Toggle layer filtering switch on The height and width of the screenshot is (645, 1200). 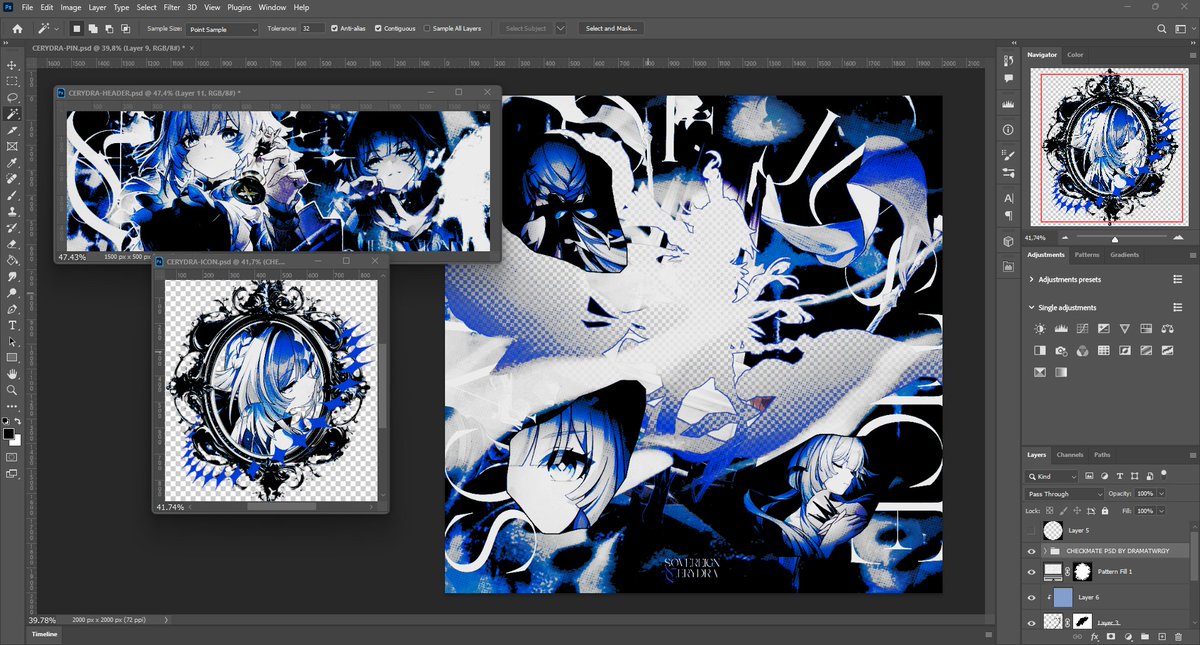pos(1164,476)
